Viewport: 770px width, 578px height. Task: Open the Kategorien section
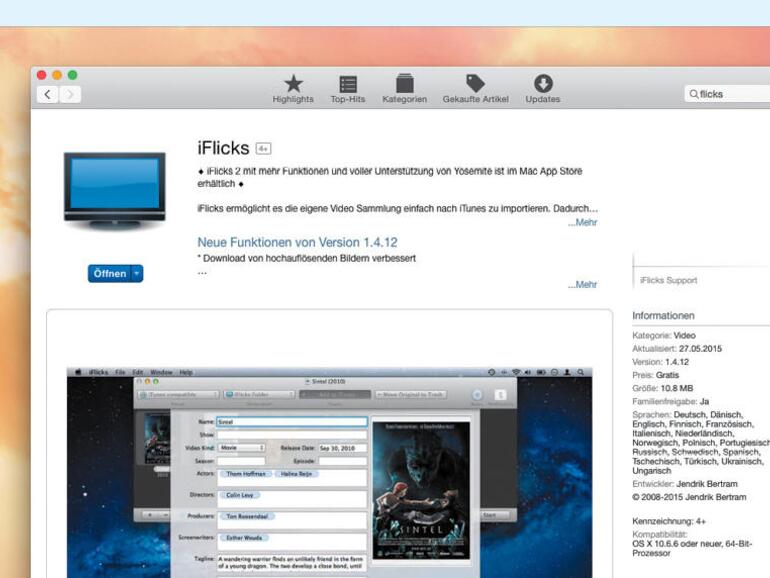405,89
